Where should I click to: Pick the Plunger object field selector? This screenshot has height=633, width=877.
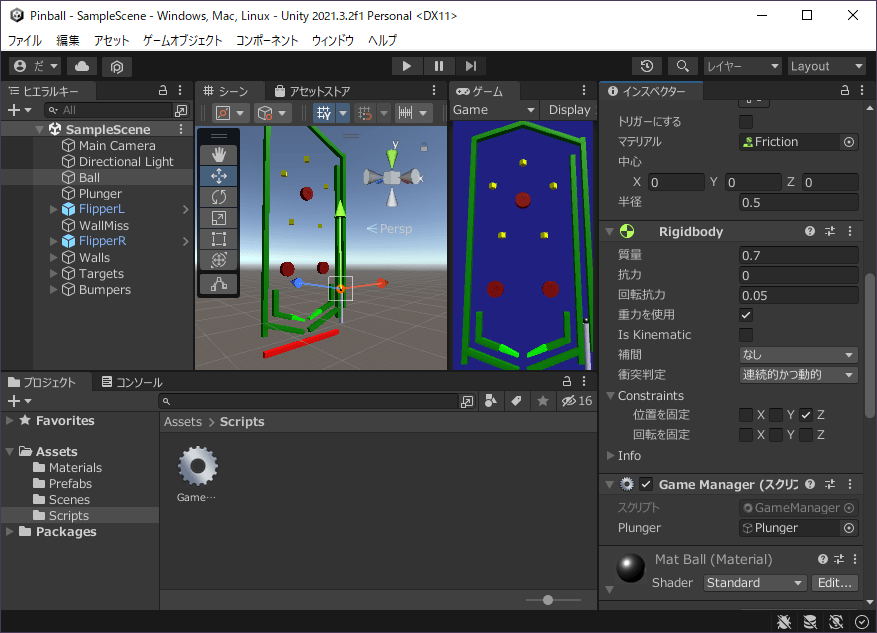click(x=848, y=528)
